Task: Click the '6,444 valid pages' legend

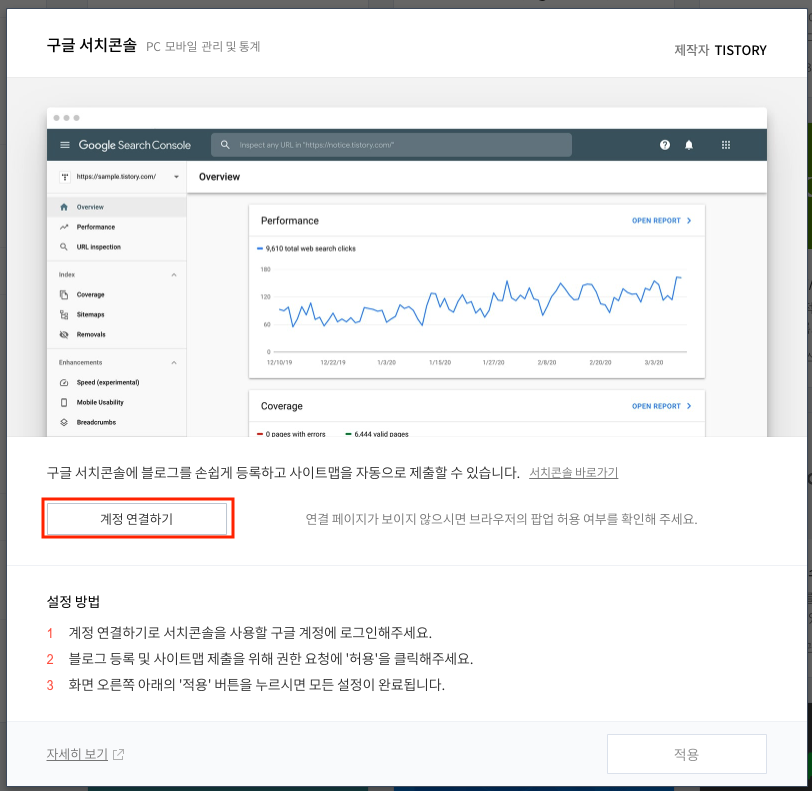Action: [x=377, y=434]
